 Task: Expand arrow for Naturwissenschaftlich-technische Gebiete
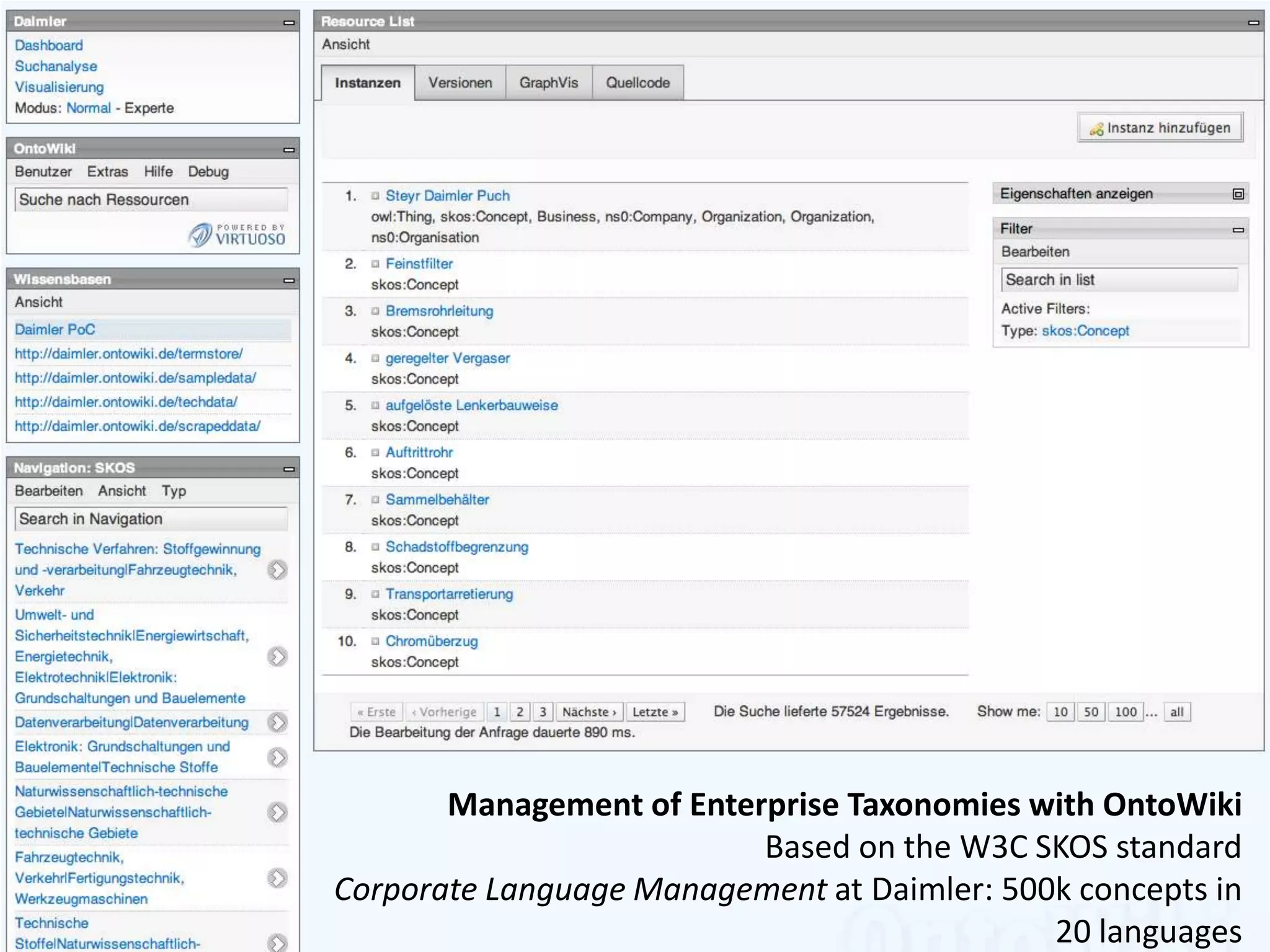pyautogui.click(x=278, y=812)
